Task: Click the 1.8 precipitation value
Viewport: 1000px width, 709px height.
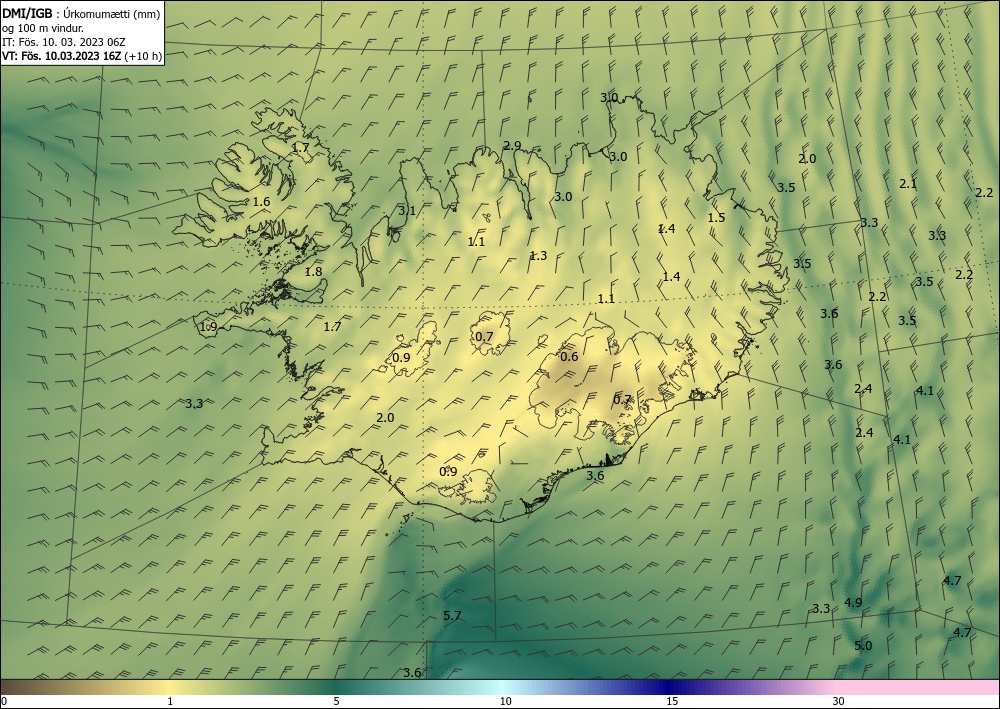Action: tap(313, 272)
